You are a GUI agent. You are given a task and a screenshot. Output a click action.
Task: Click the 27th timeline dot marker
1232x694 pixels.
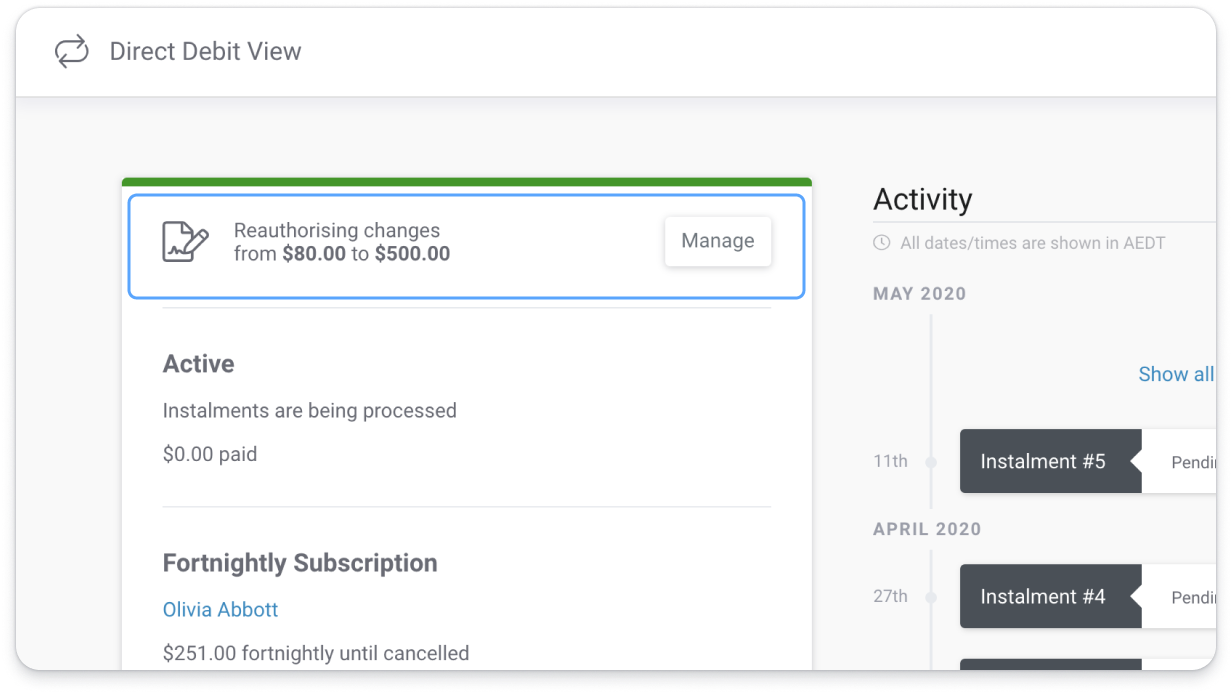[x=931, y=597]
